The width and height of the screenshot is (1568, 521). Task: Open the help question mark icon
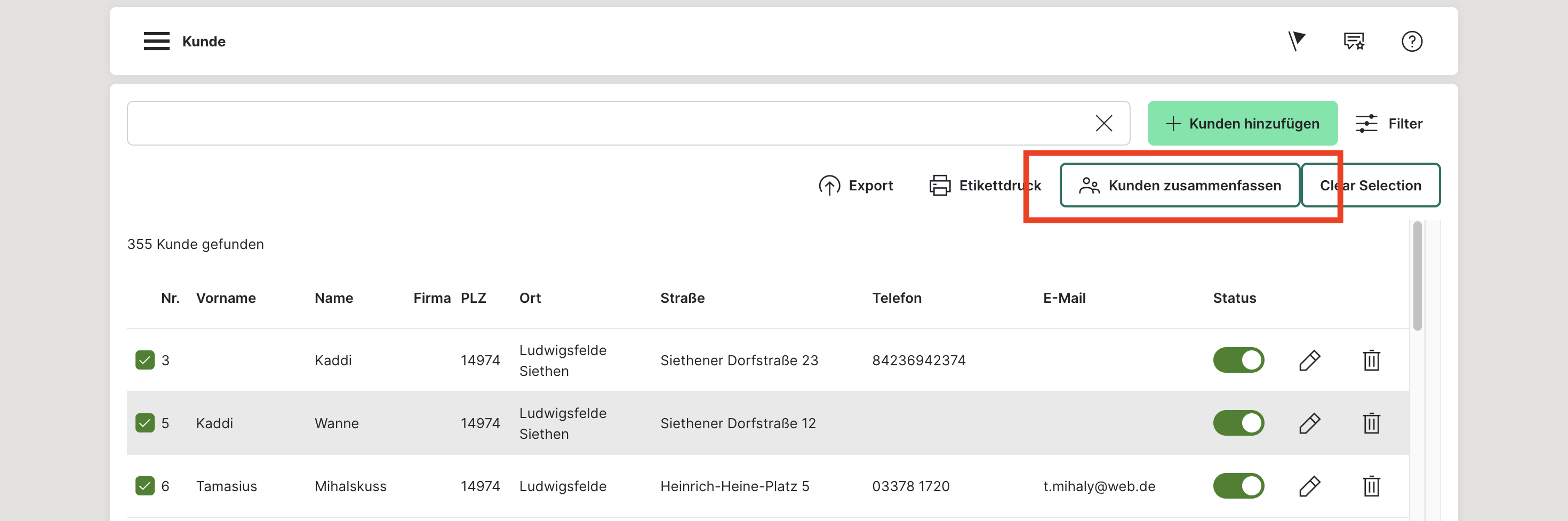(1412, 42)
